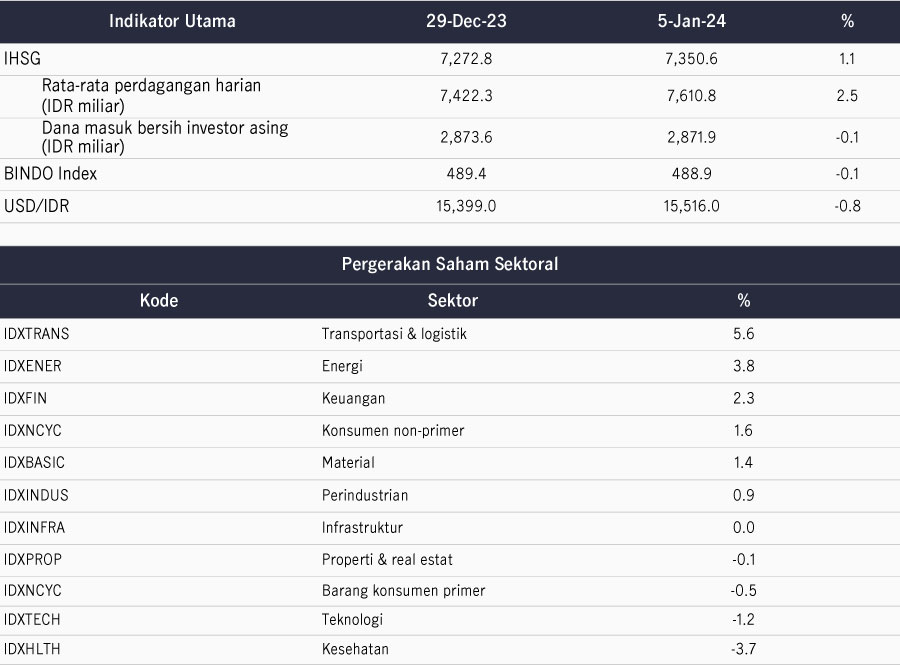The width and height of the screenshot is (900, 665).
Task: Select the Kesehatan percentage value -3.7
Action: click(743, 649)
